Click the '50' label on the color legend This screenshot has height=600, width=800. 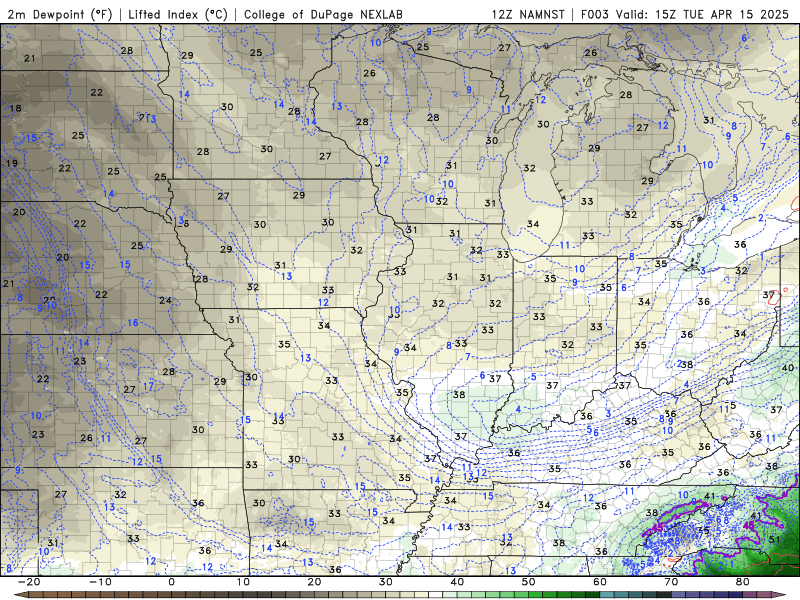coord(529,582)
